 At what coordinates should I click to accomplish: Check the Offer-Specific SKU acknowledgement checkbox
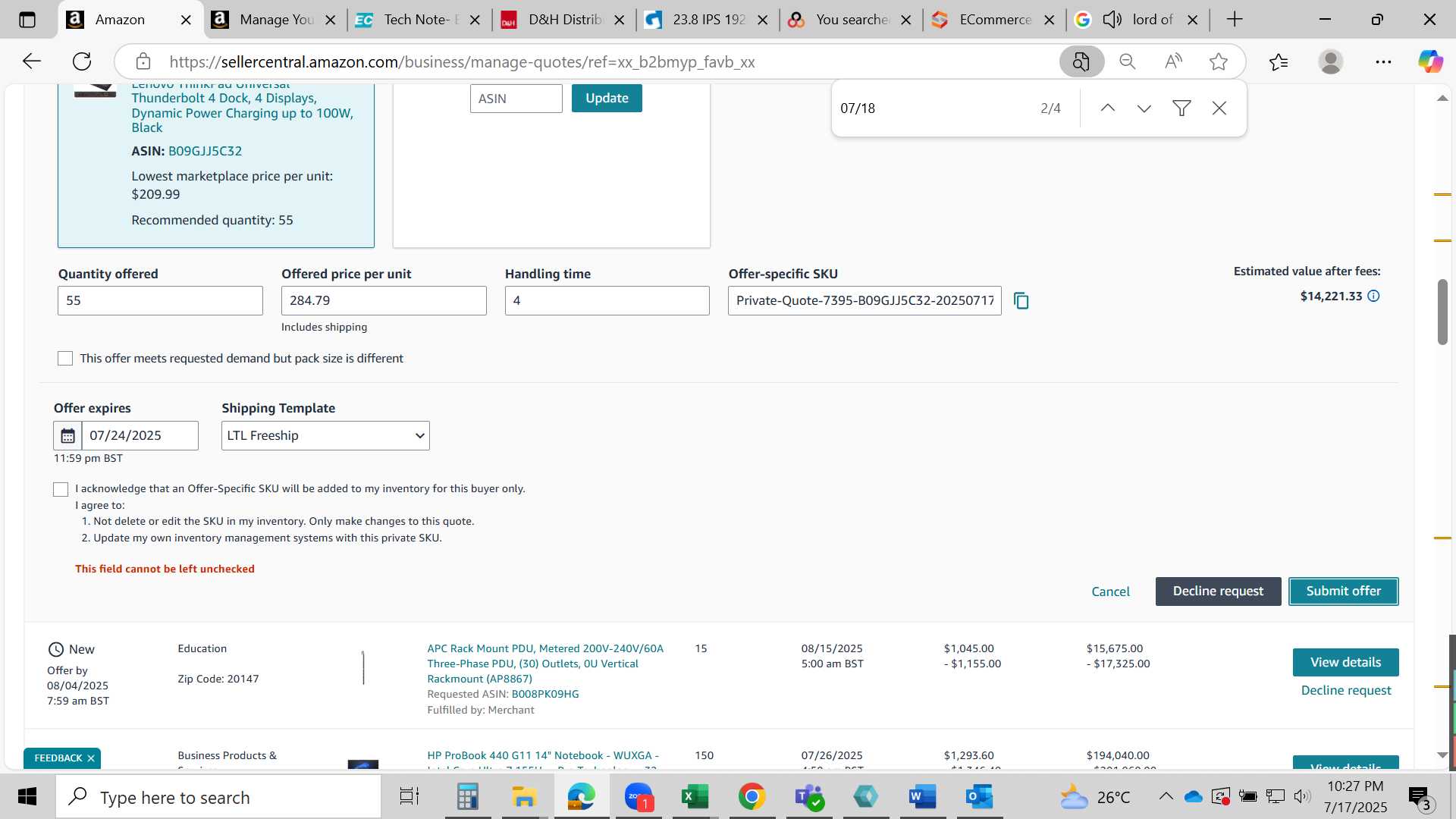(61, 490)
